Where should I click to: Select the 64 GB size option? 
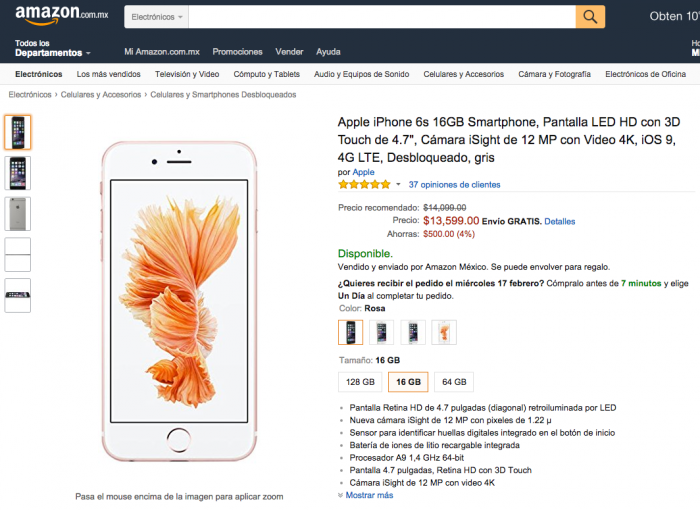[454, 382]
